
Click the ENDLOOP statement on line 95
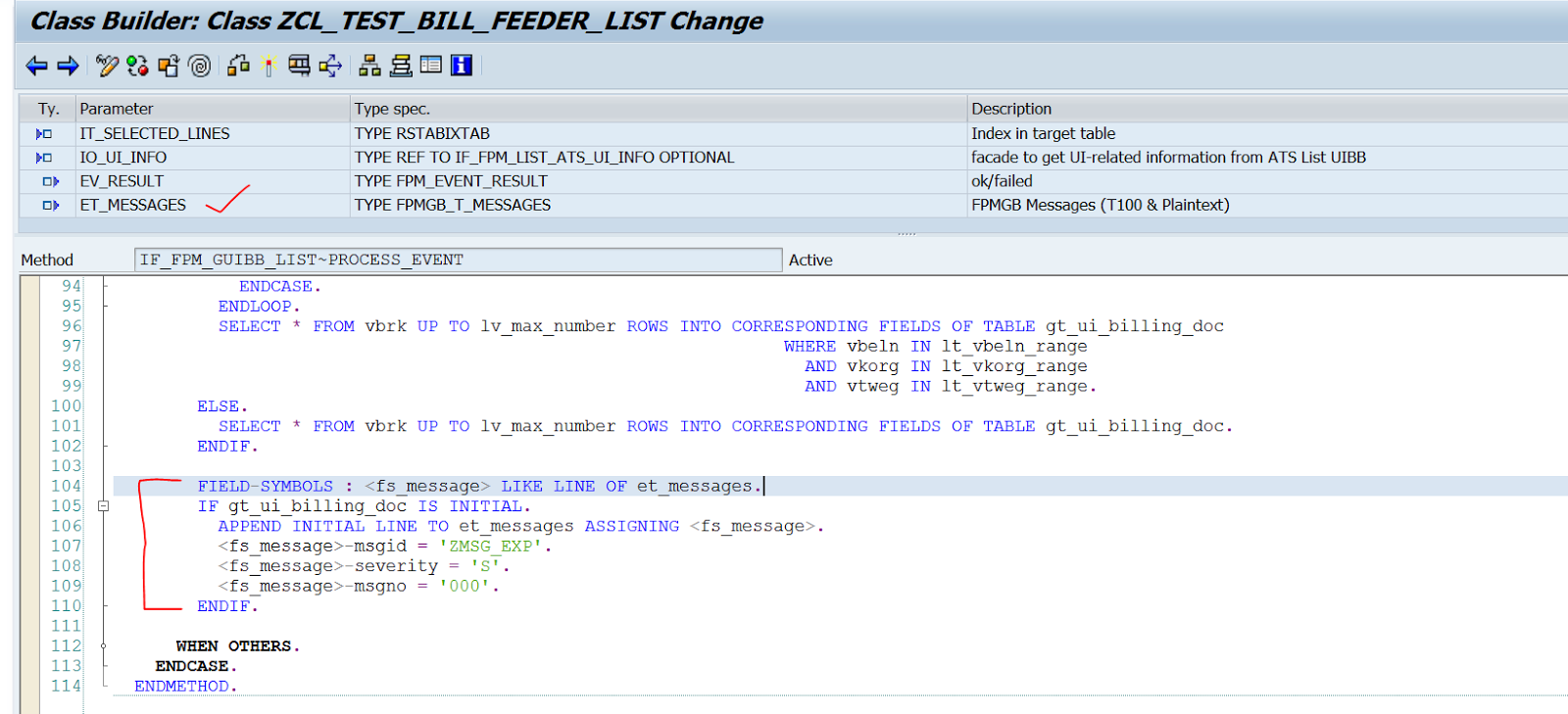coord(260,307)
